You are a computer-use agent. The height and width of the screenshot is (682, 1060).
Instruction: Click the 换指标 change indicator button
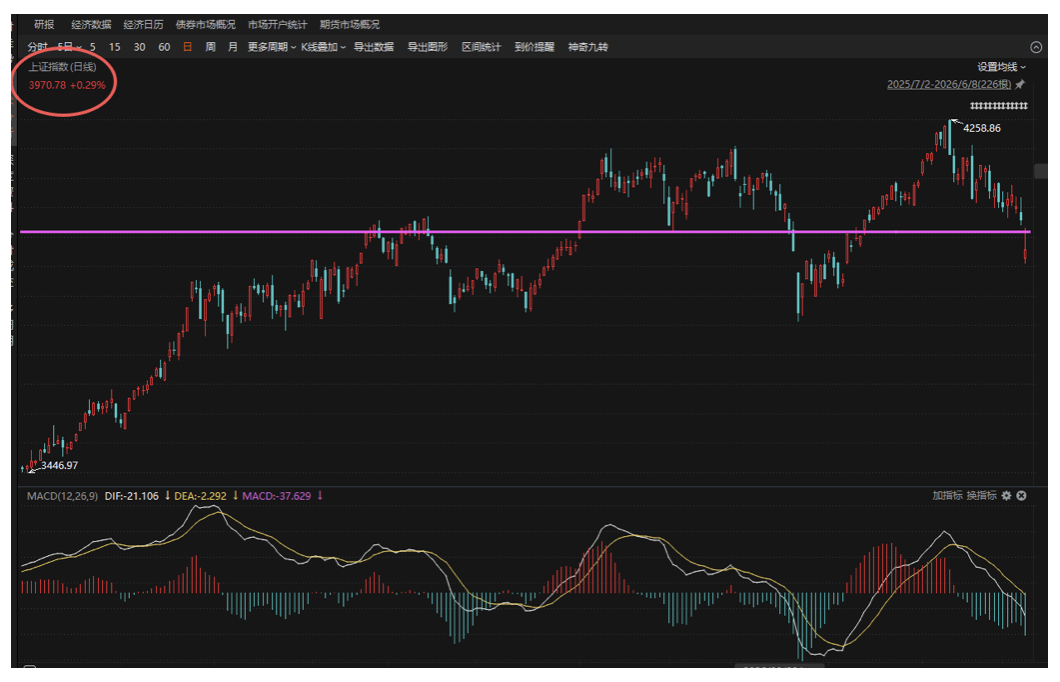tap(982, 495)
